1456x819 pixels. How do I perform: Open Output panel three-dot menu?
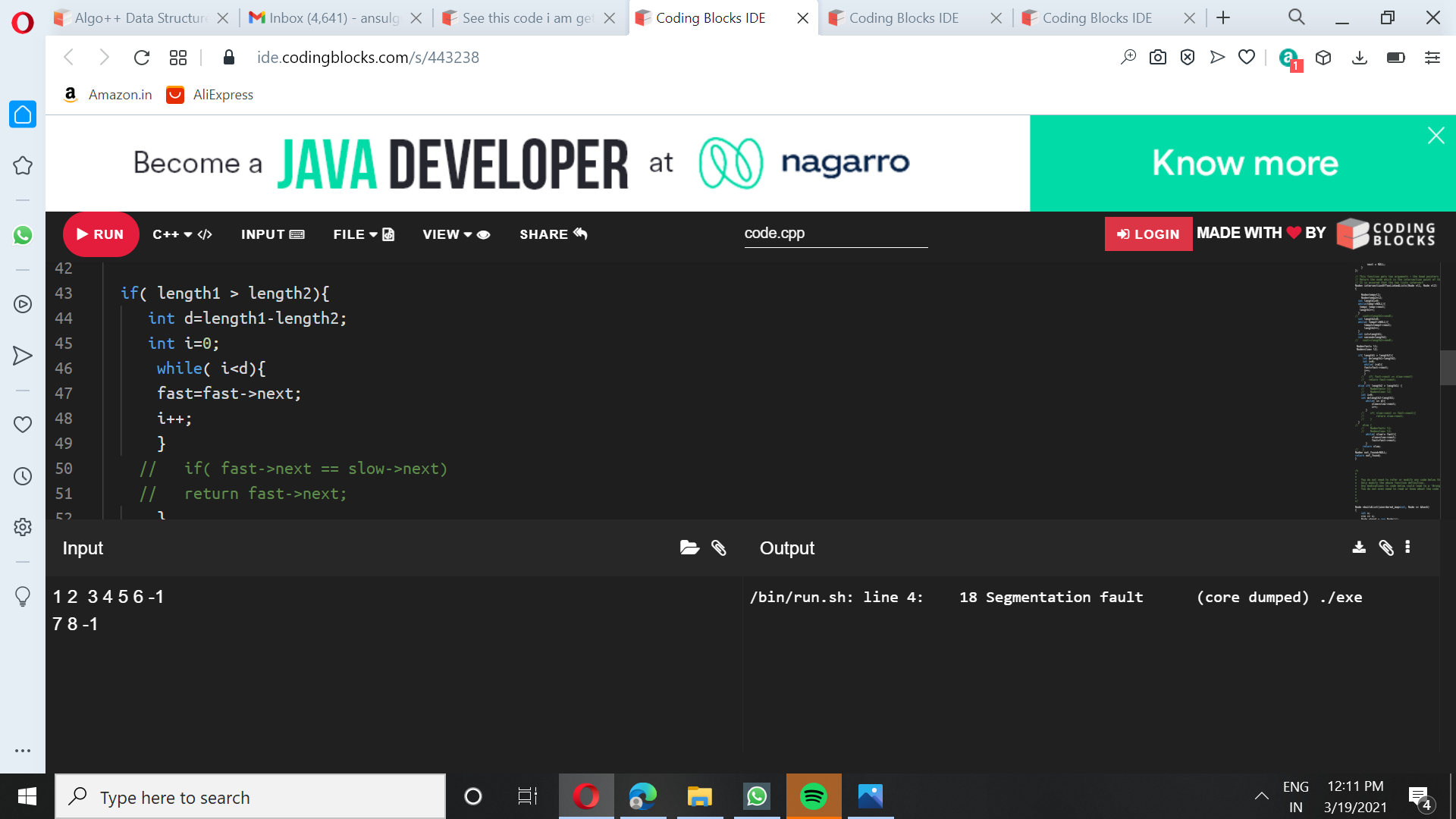1407,548
